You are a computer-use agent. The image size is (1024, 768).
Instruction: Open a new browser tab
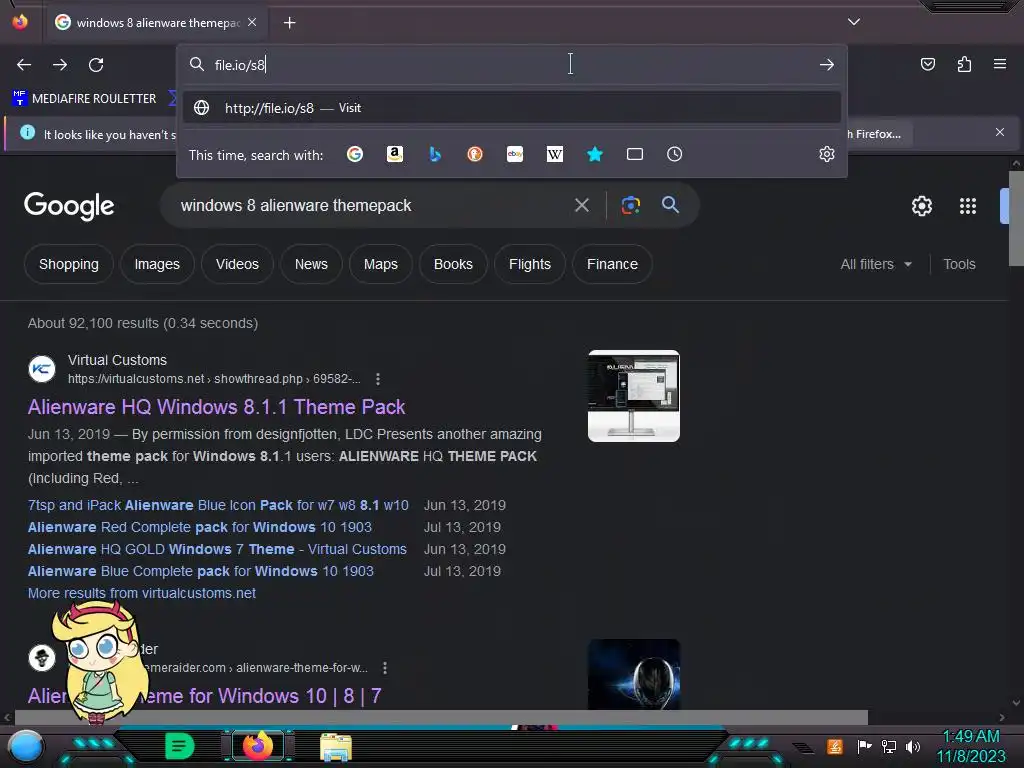click(x=289, y=23)
